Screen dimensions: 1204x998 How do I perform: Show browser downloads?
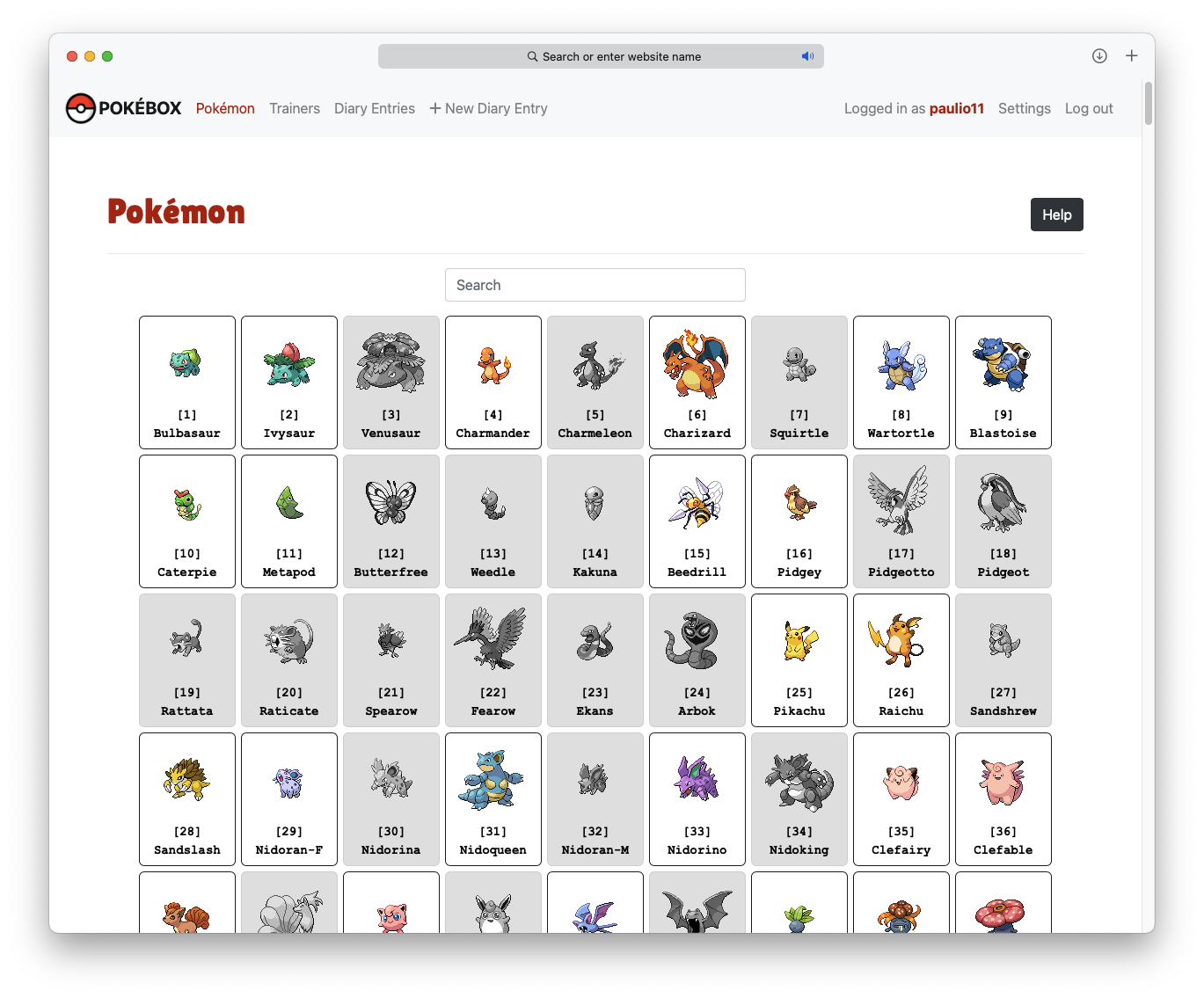(x=1099, y=56)
